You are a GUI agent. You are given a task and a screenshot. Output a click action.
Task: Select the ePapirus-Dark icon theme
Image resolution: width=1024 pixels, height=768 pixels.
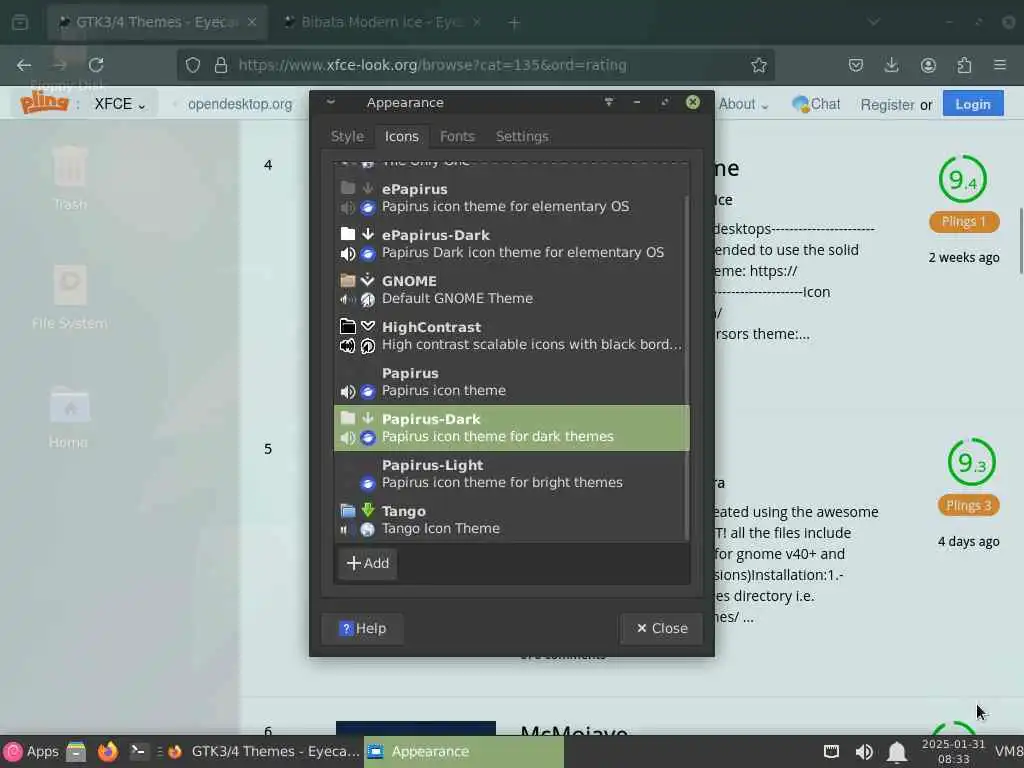coord(511,244)
